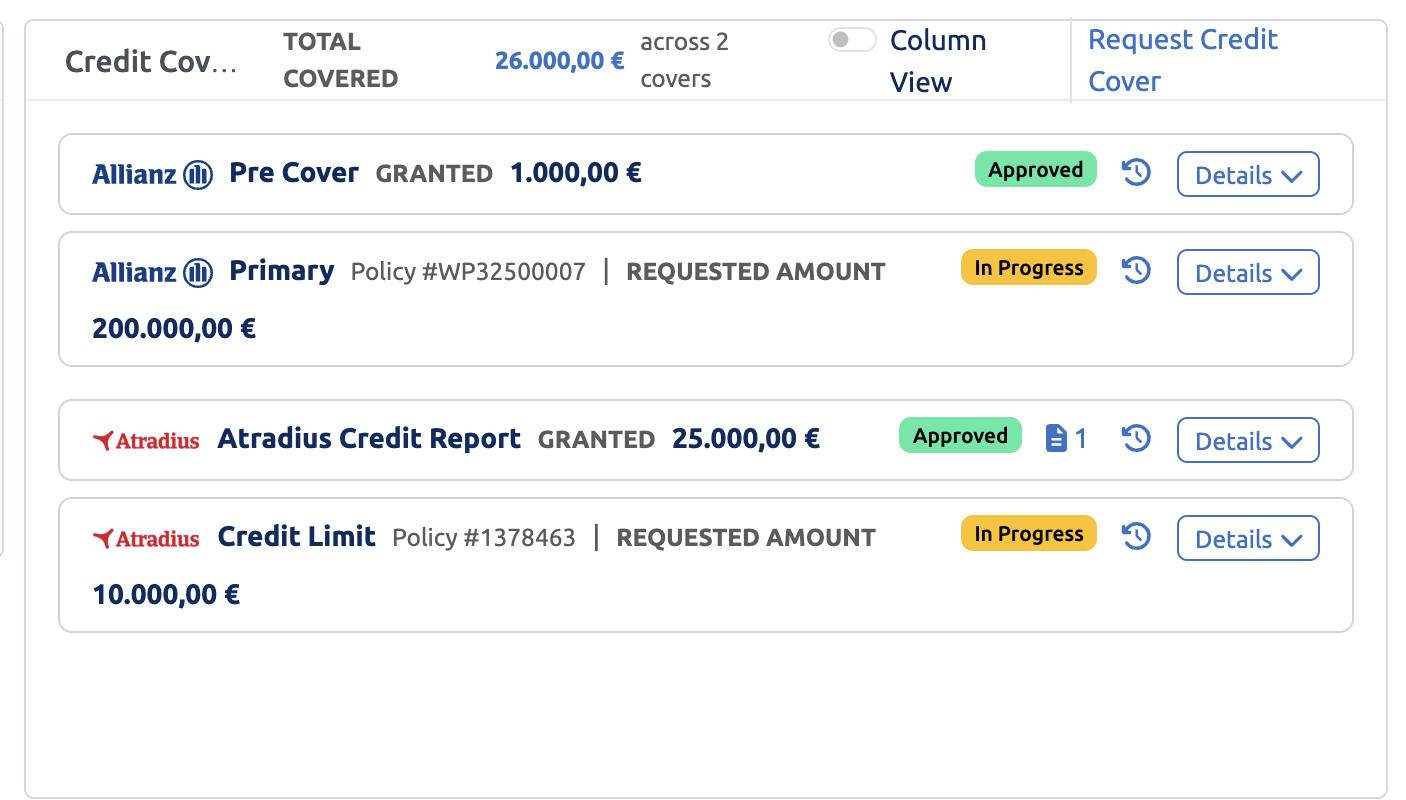Expand Details for Atradius Credit Report
Viewport: 1406px width, 800px height.
(1248, 441)
